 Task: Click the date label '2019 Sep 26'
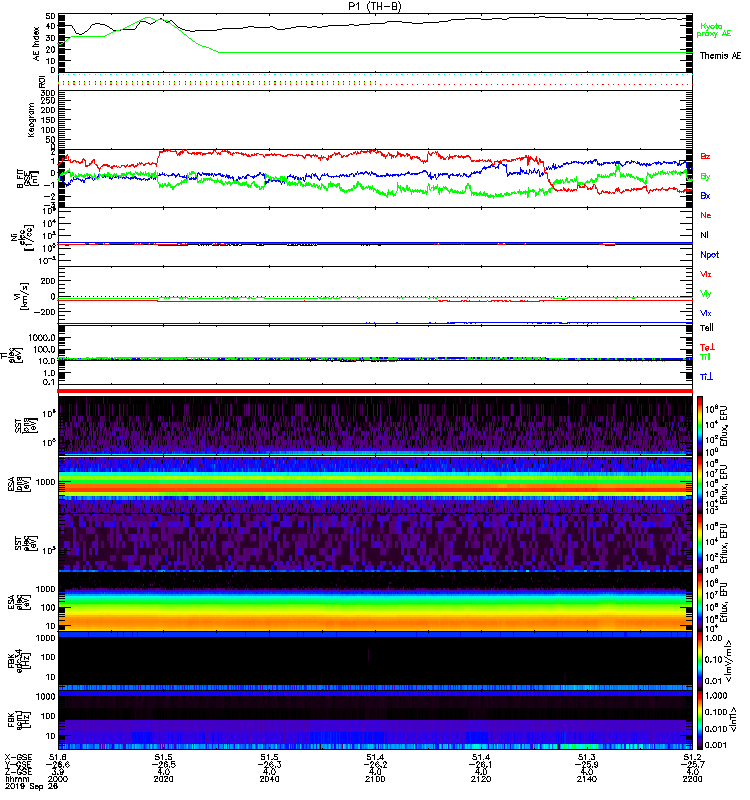31,786
